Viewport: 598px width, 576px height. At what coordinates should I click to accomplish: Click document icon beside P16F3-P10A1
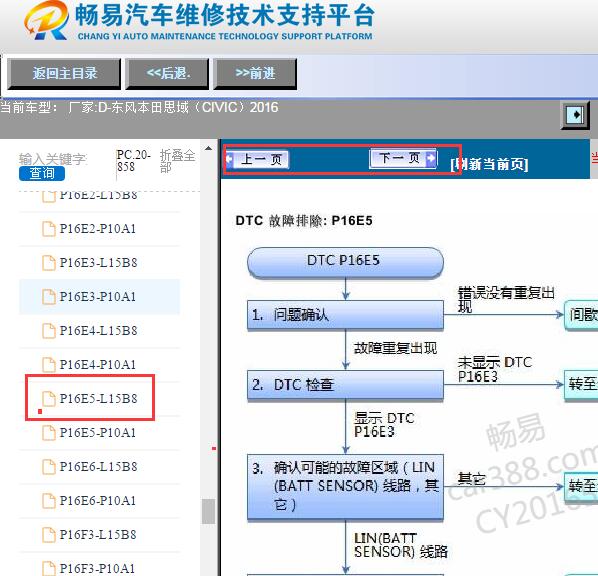[x=48, y=568]
